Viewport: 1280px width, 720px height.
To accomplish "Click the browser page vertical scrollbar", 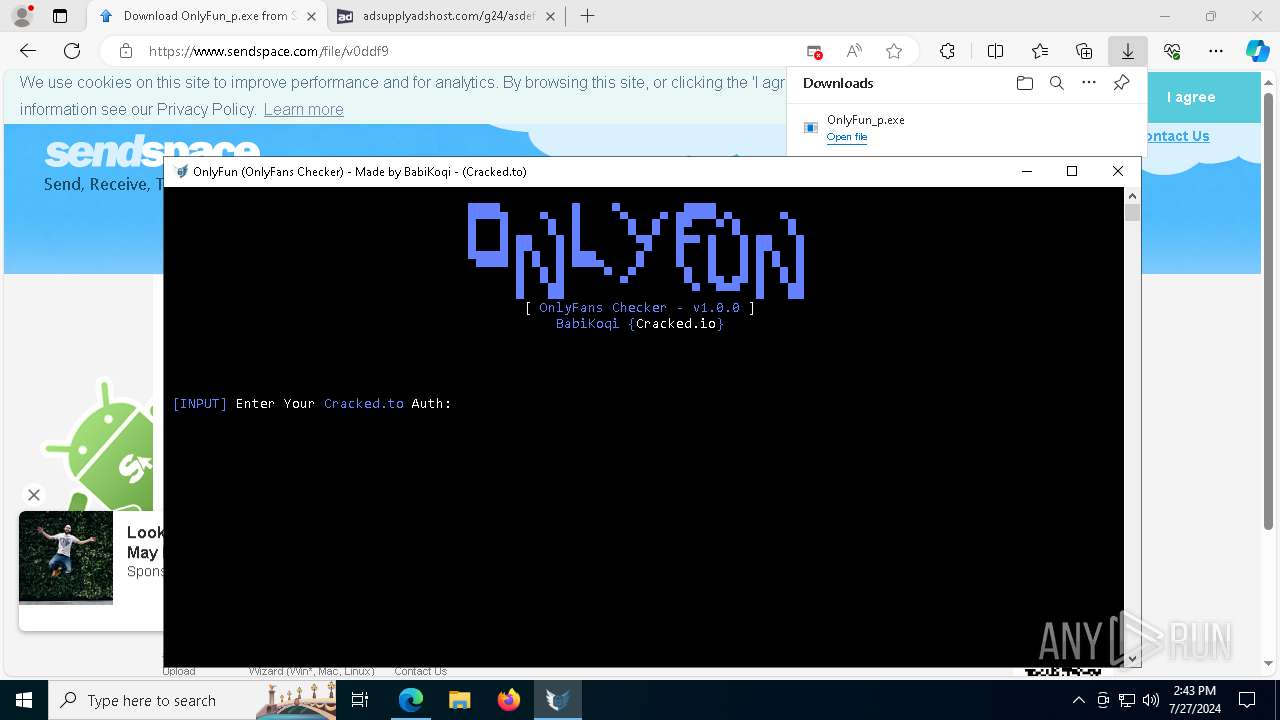I will pyautogui.click(x=1269, y=310).
